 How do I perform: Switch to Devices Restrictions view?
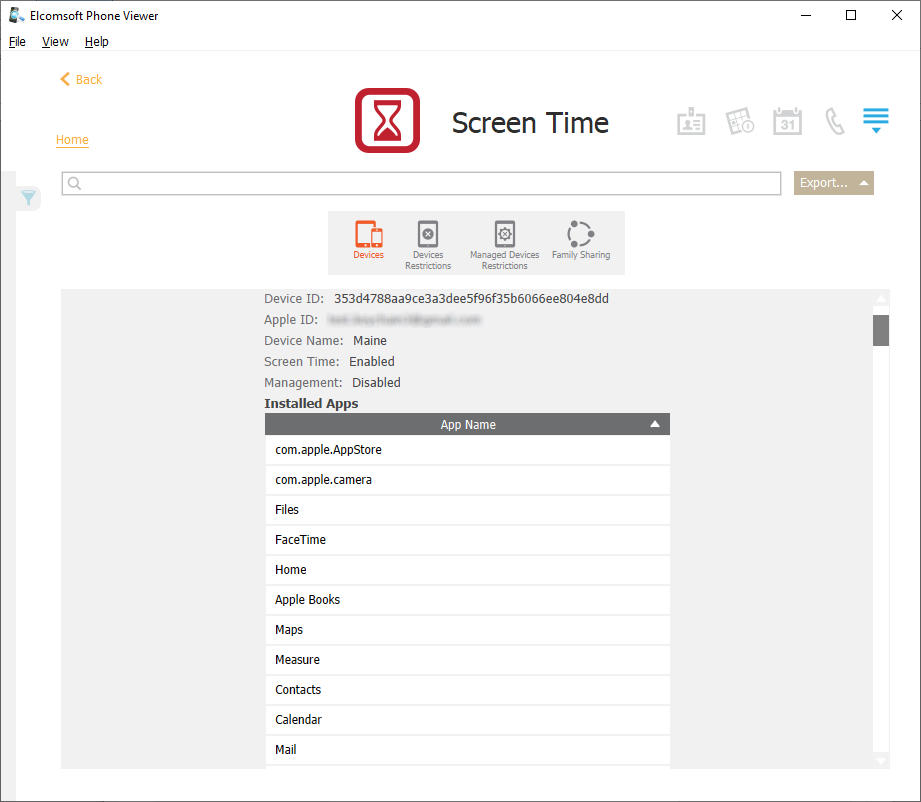click(x=428, y=243)
